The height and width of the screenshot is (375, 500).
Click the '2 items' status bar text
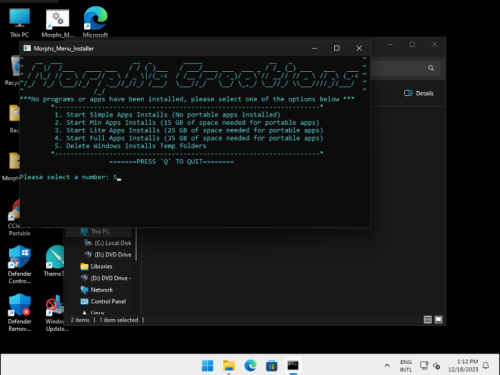point(80,320)
